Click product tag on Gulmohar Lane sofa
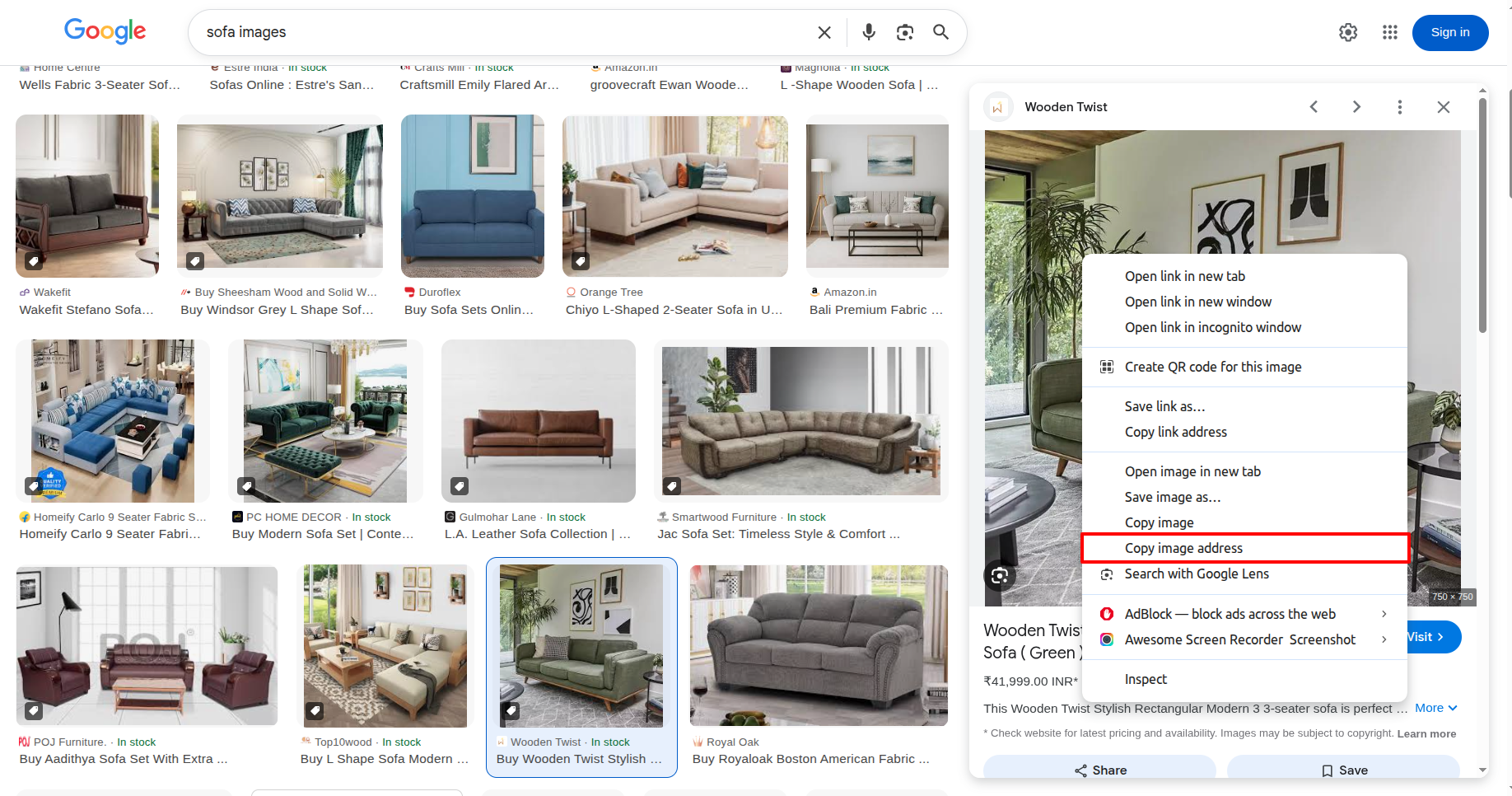Image resolution: width=1512 pixels, height=796 pixels. (x=460, y=486)
